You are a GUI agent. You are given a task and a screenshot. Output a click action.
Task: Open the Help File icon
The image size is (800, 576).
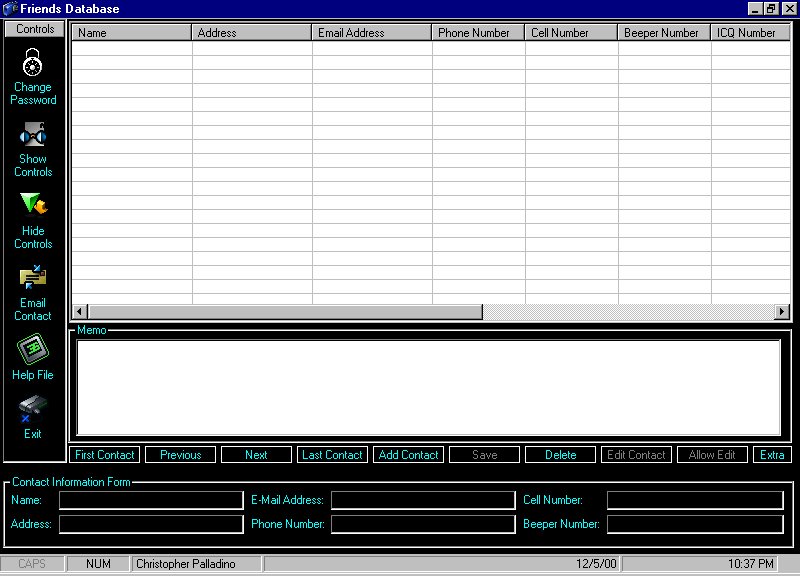click(x=33, y=349)
